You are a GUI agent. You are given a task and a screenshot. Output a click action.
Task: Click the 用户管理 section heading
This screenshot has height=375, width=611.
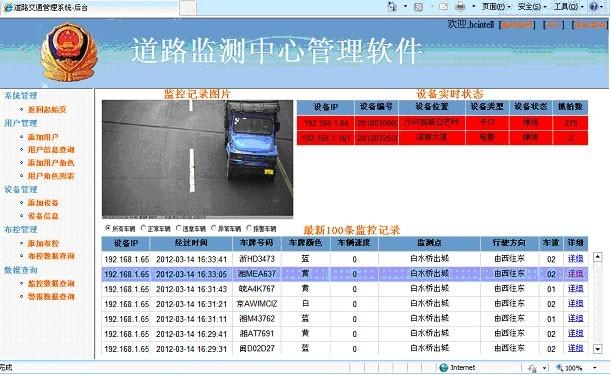coord(21,123)
